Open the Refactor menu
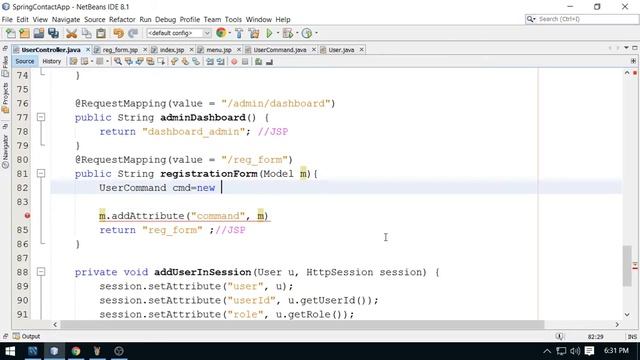The height and width of the screenshot is (360, 640). [122, 20]
